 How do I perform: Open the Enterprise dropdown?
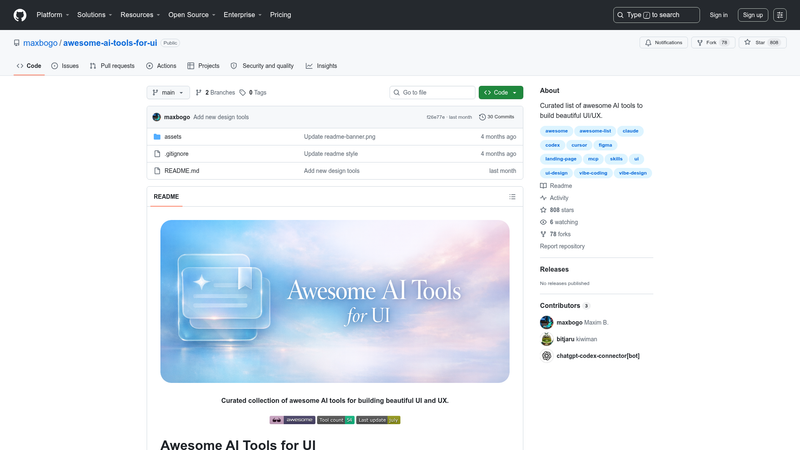[242, 15]
